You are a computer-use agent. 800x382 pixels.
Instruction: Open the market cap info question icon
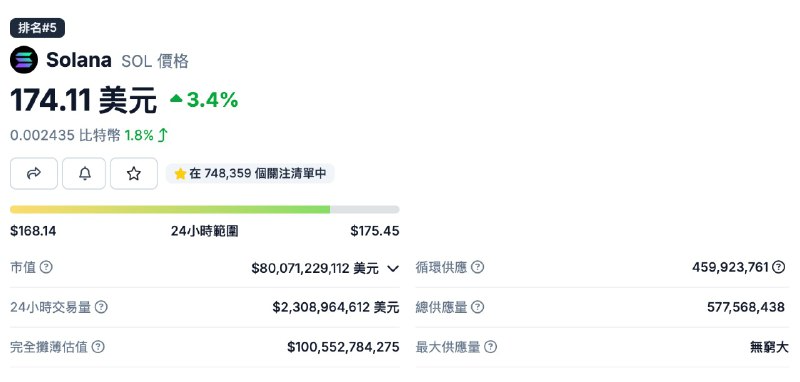pos(46,267)
